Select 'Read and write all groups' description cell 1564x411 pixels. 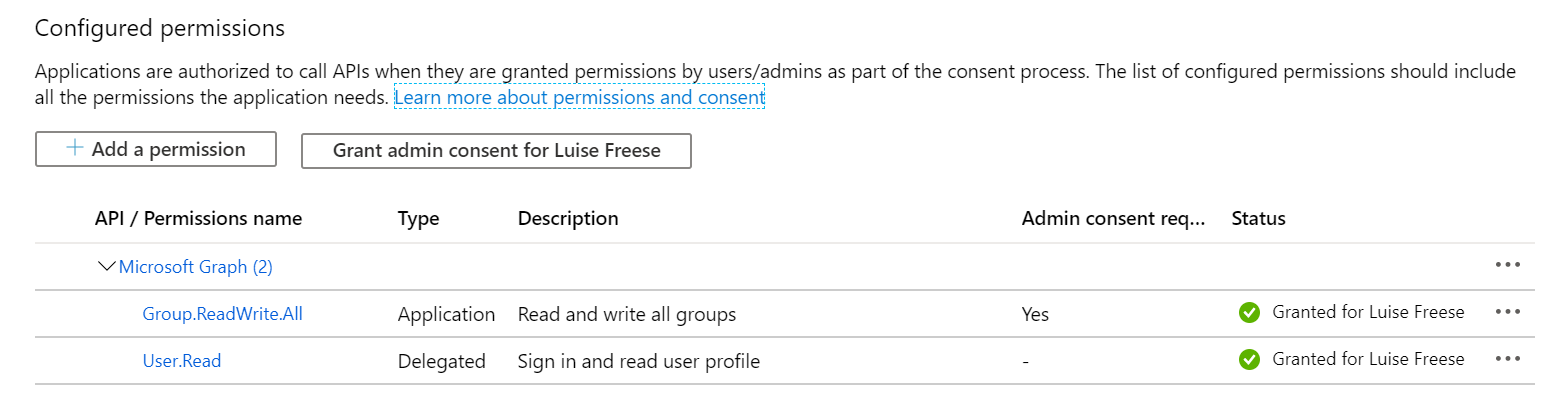tap(626, 314)
